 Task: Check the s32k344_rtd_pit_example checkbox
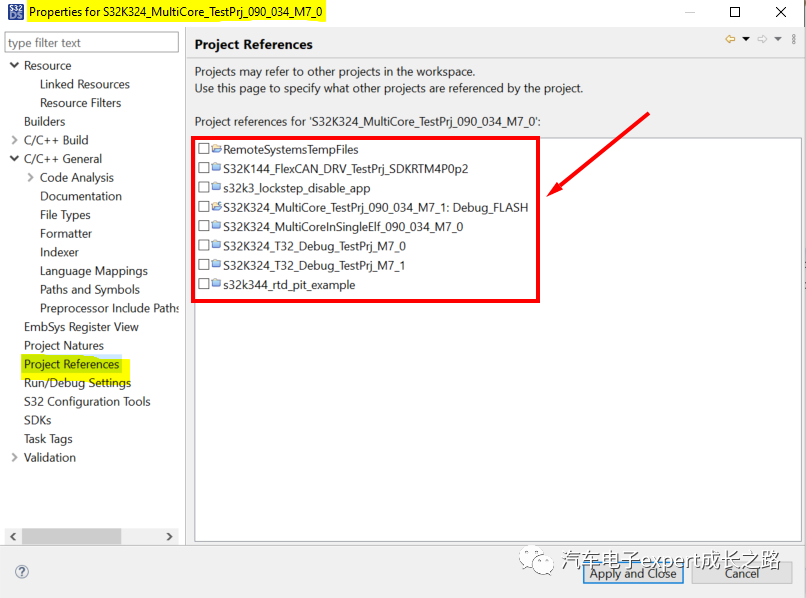204,283
